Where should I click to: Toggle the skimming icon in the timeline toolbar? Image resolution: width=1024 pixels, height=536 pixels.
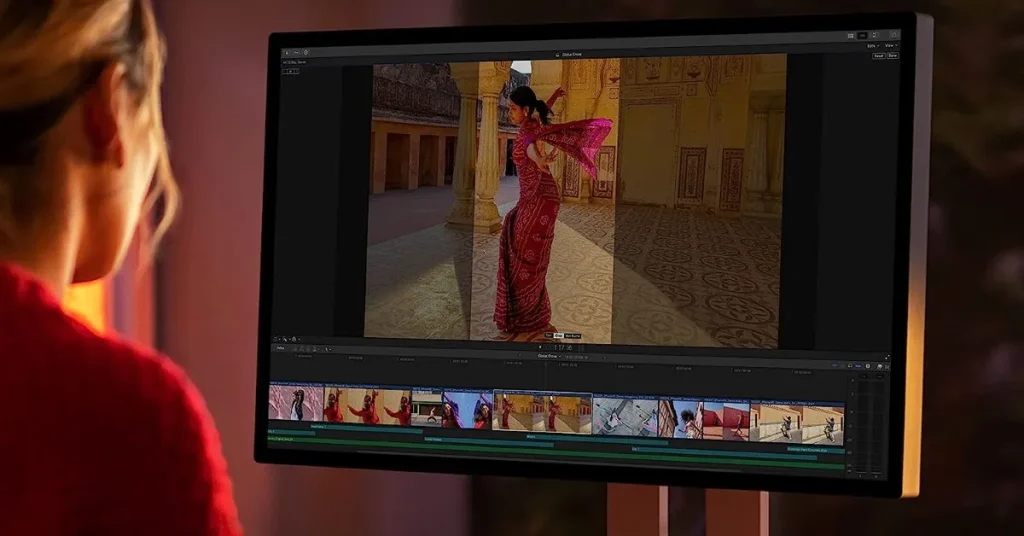click(x=835, y=366)
